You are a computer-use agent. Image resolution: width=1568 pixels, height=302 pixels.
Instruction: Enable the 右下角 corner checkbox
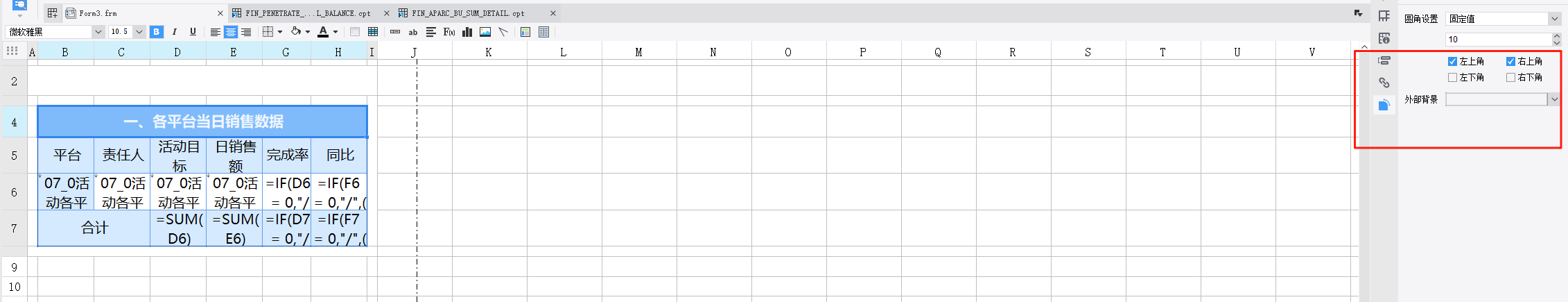pyautogui.click(x=1511, y=78)
